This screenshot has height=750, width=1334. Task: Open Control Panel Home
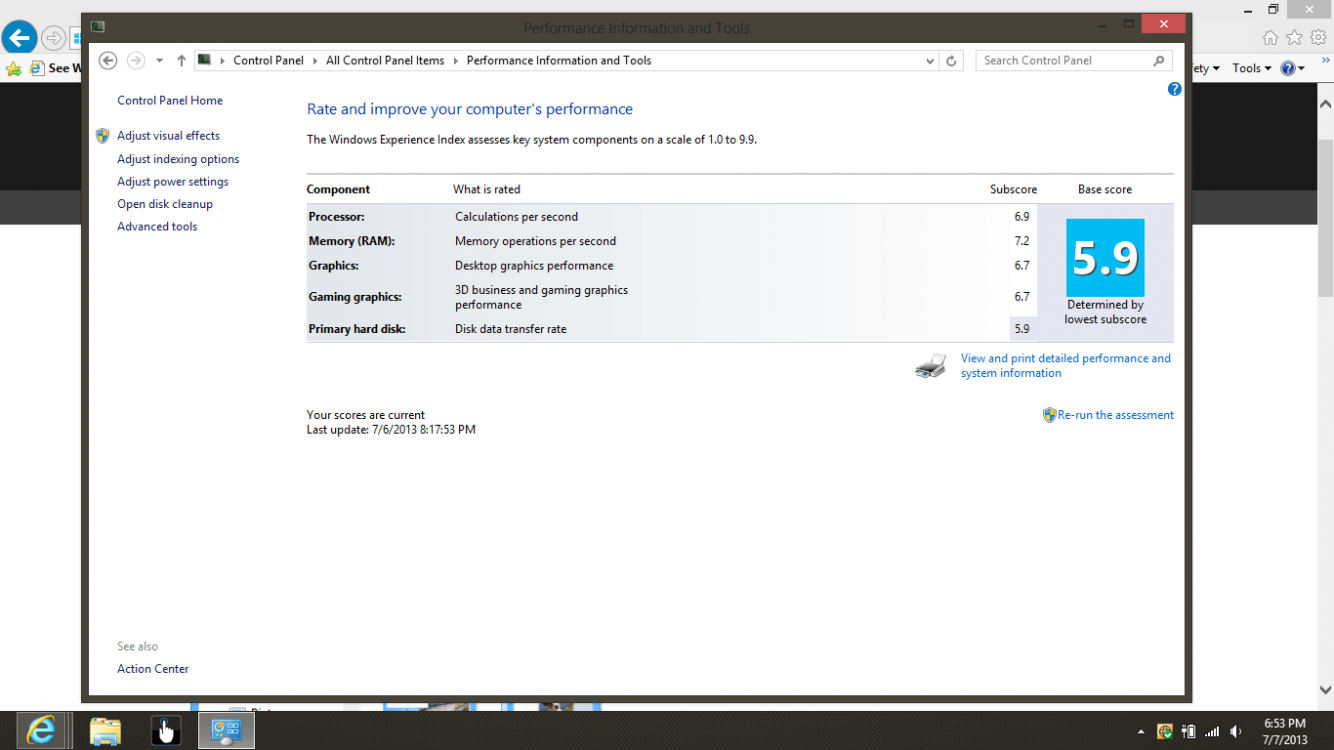click(170, 100)
